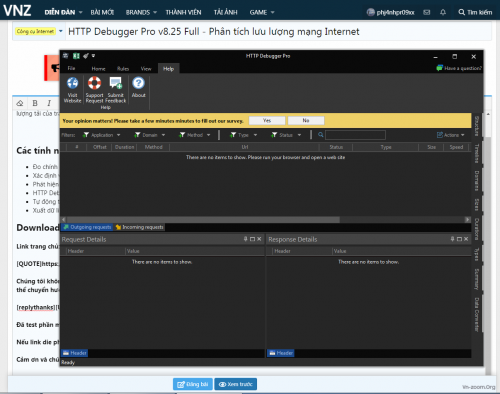Viewport: 500px width, 394px height.
Task: Click horizontal scrollbar of request list
Action: tap(203, 220)
